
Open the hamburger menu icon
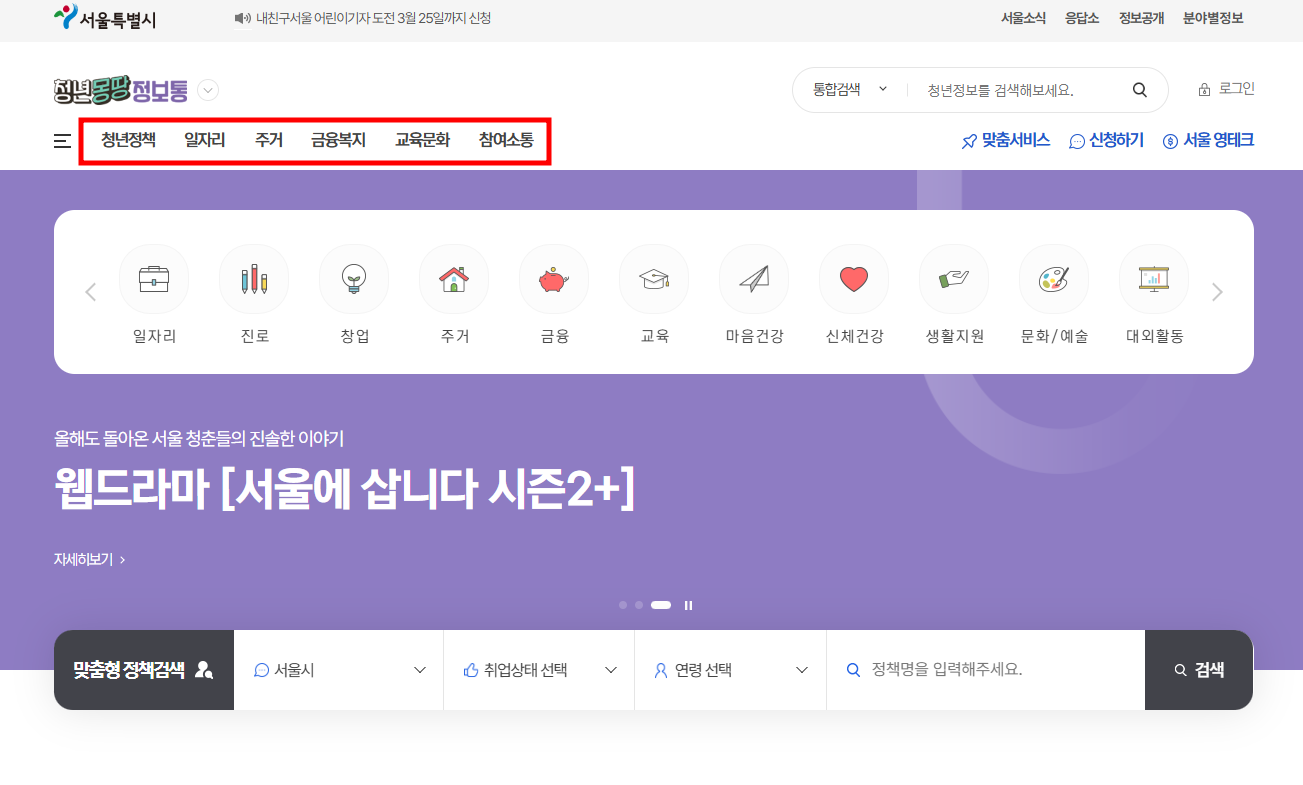(62, 141)
